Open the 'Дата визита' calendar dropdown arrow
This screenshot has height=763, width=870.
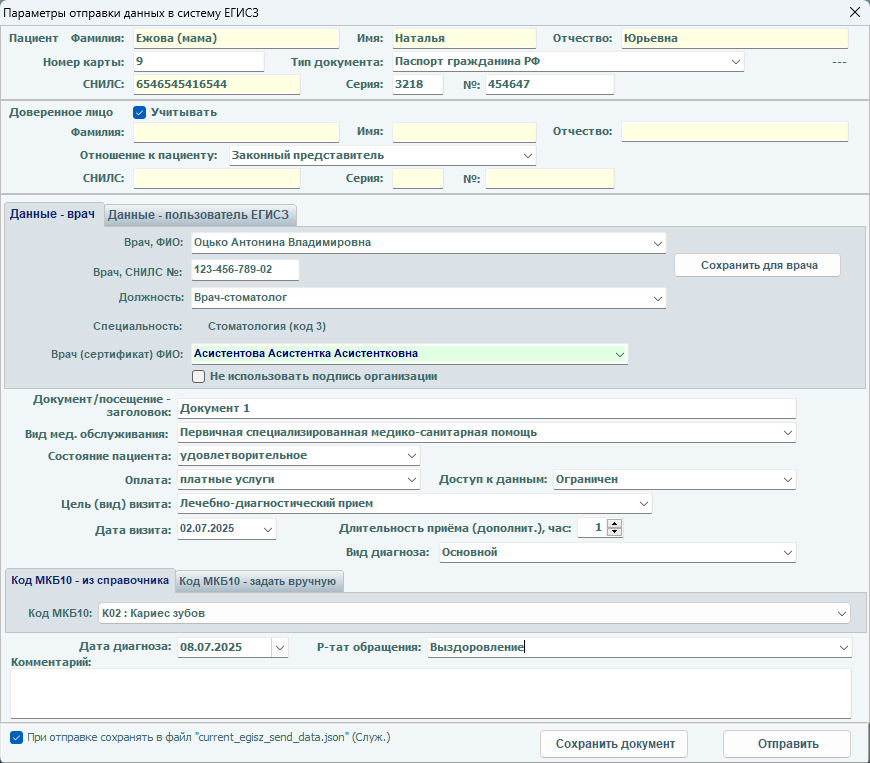[267, 529]
